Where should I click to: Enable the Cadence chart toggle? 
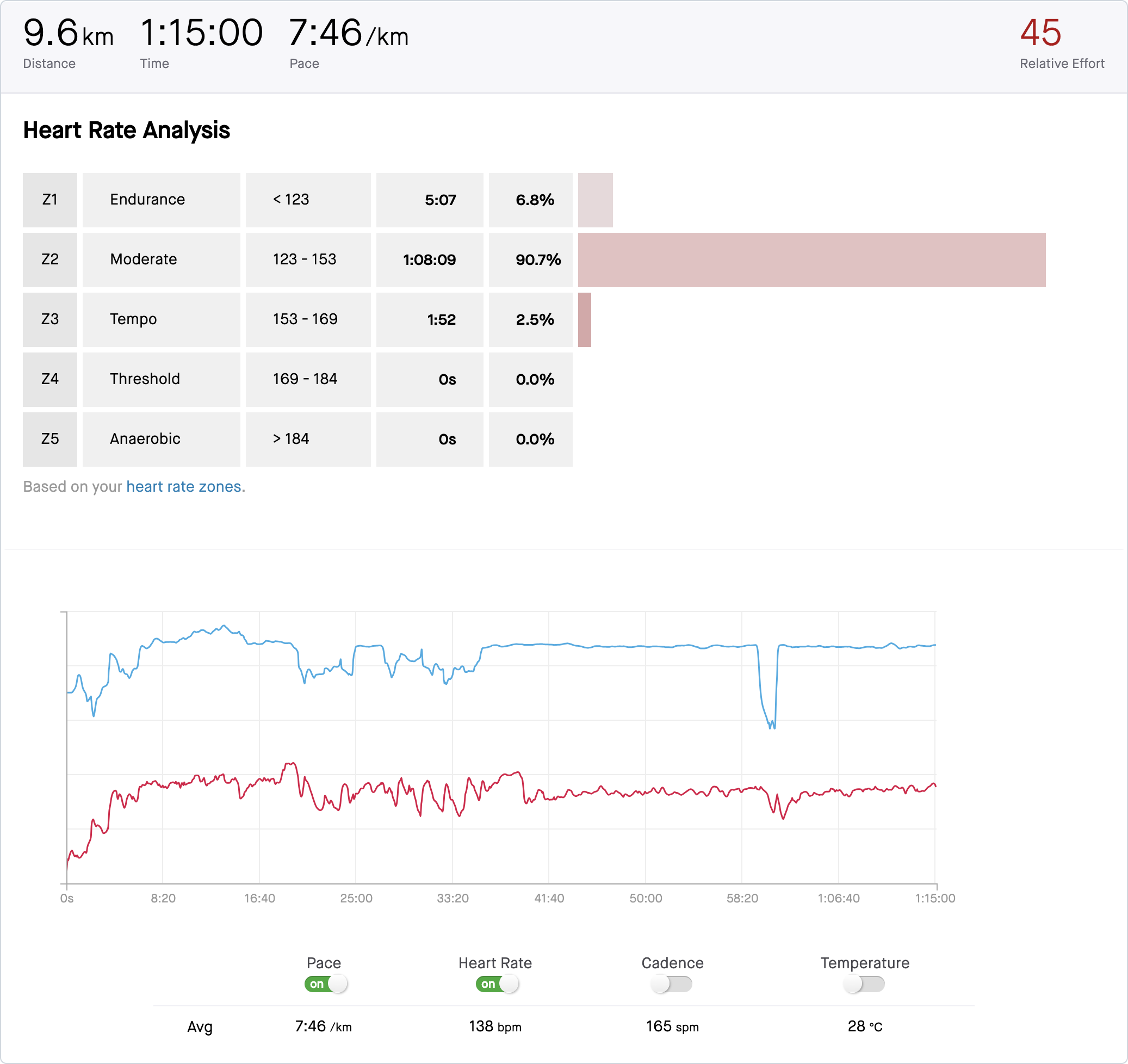(x=671, y=983)
